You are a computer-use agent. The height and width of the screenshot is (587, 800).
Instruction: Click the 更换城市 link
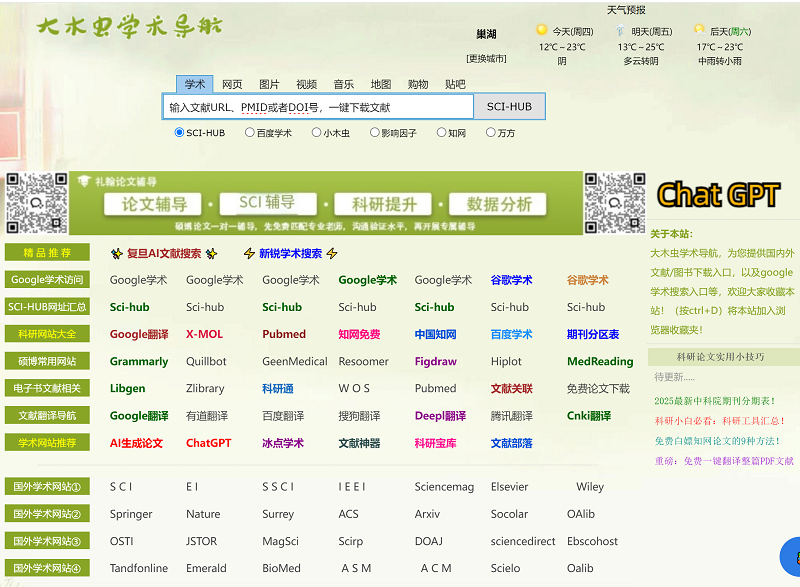tap(486, 59)
